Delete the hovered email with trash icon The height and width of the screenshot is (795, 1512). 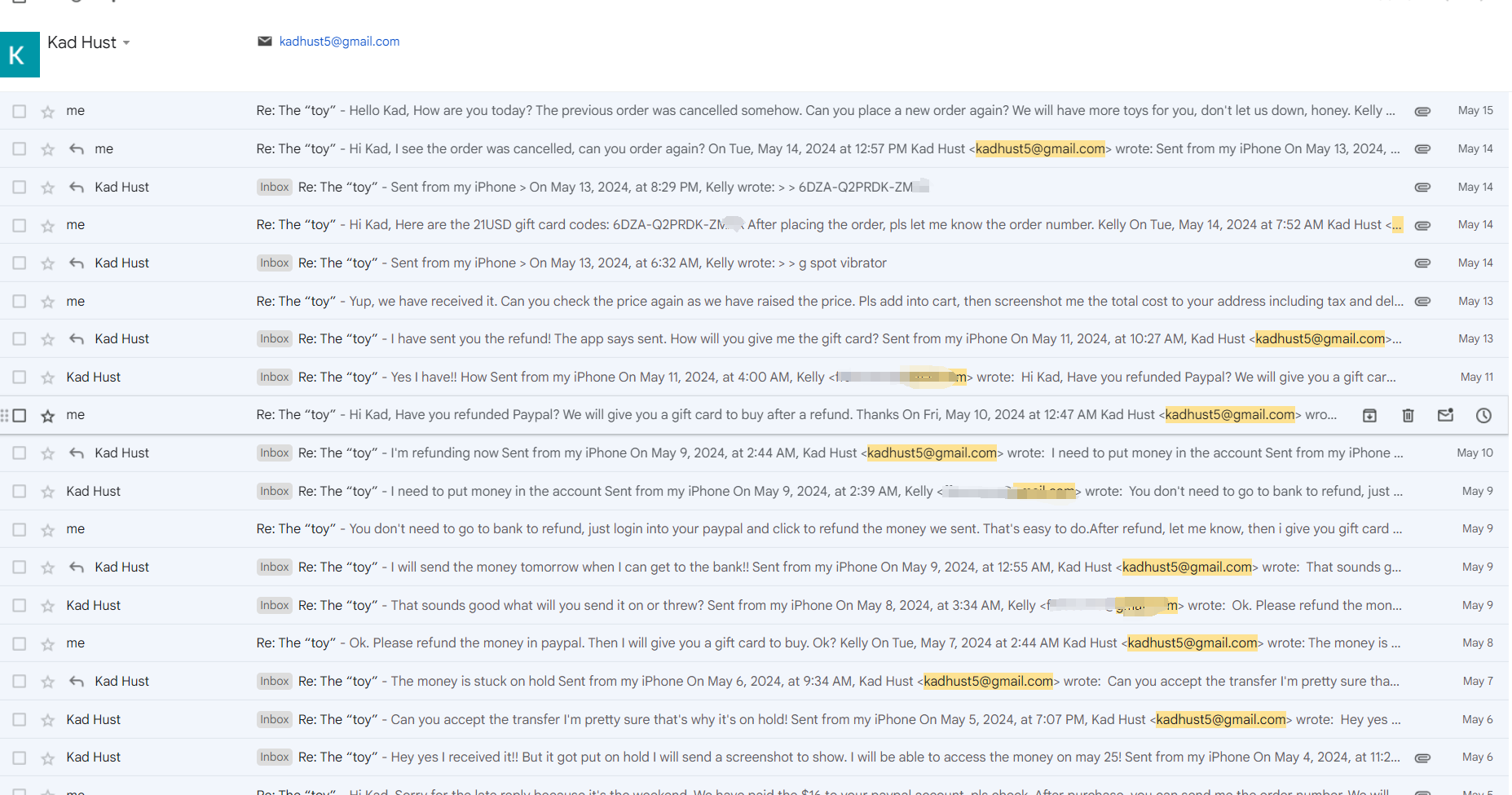click(1408, 416)
